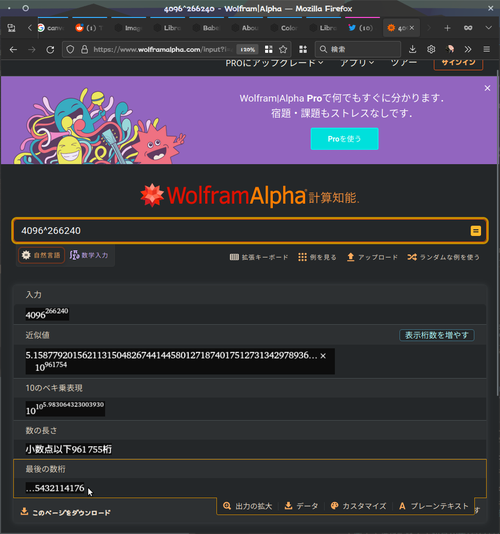Click the four-square extension icon beside the URL bar
The image size is (500, 534).
pyautogui.click(x=303, y=50)
